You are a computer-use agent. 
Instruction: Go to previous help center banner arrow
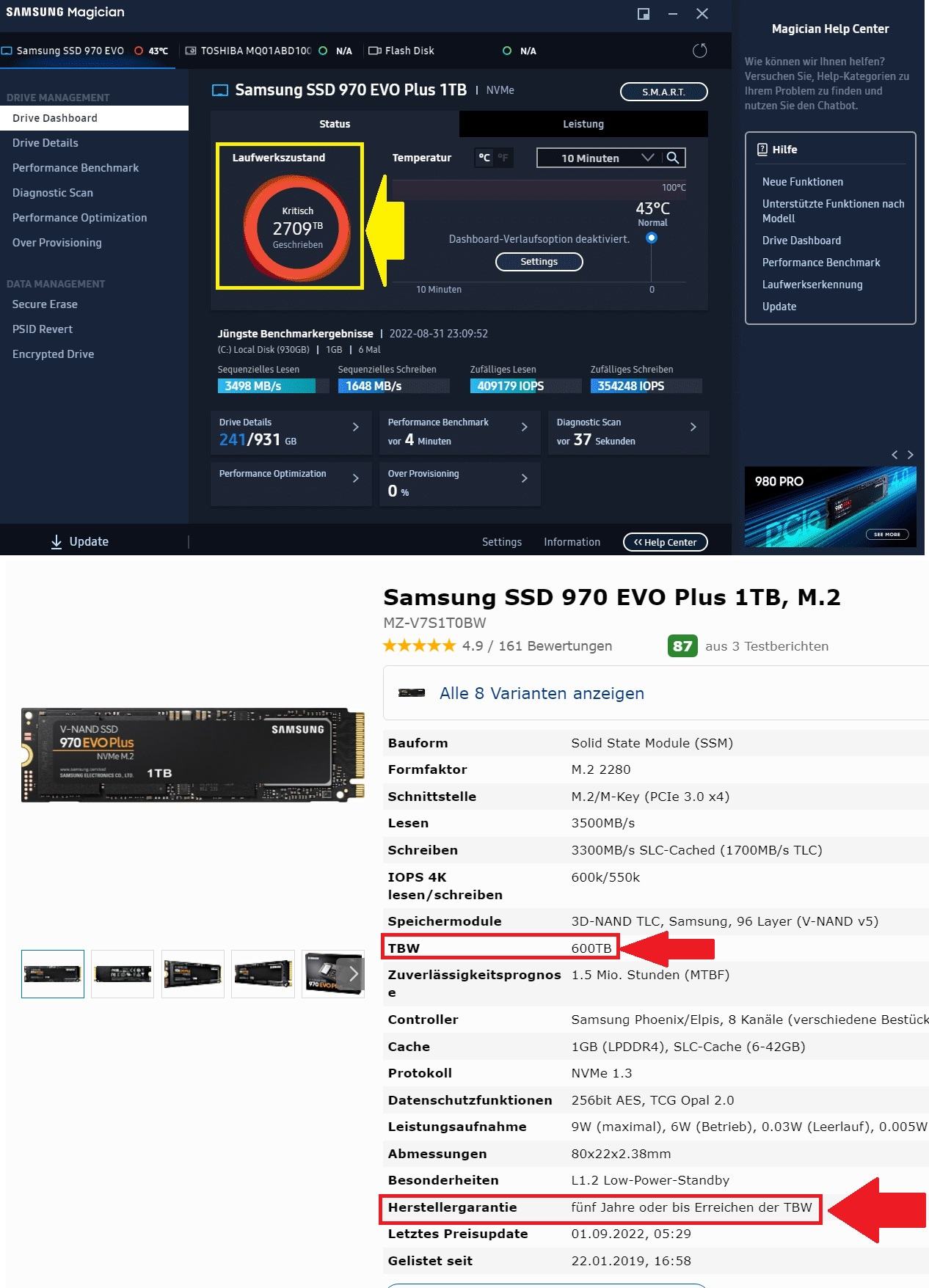click(895, 455)
